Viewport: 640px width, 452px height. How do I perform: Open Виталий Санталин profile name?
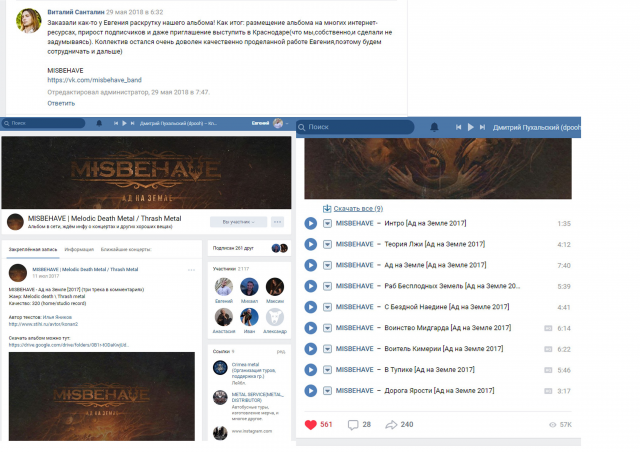[x=76, y=12]
